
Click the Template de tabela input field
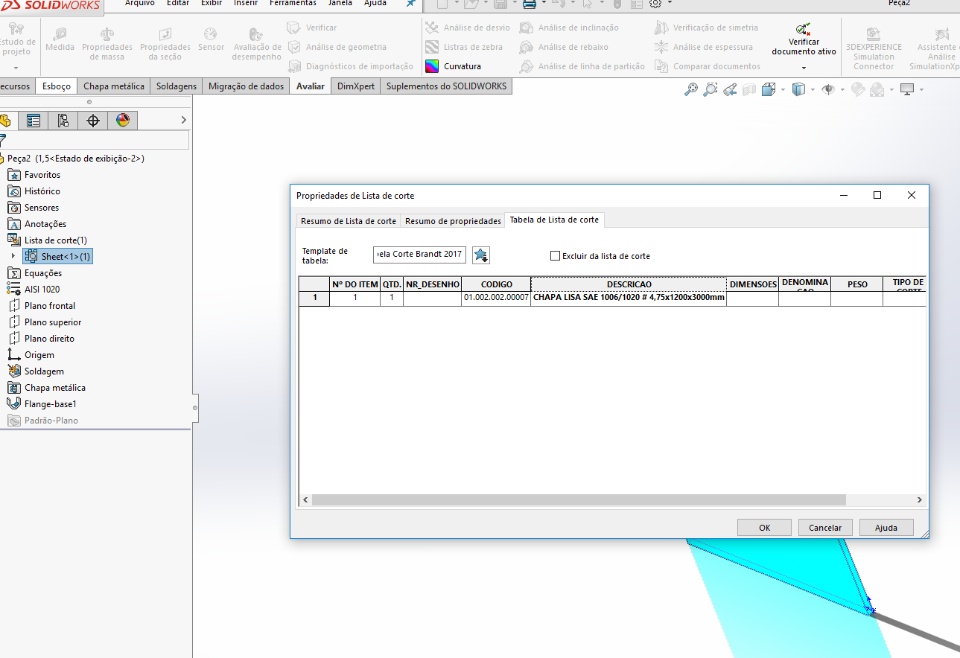(419, 255)
